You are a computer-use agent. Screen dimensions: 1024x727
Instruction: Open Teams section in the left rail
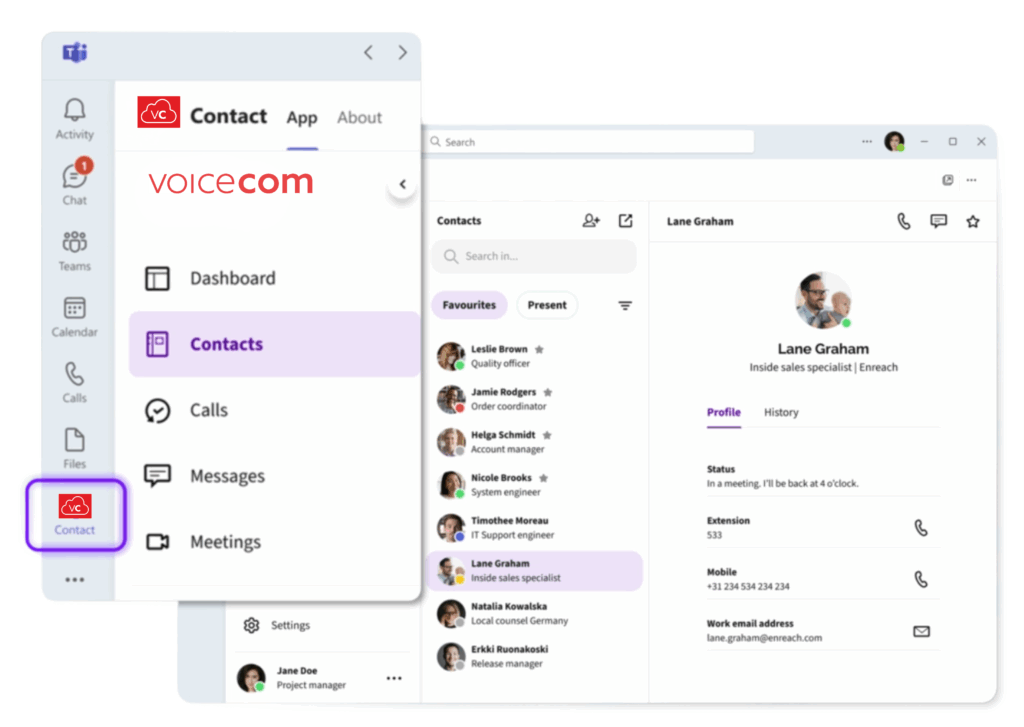pos(74,251)
